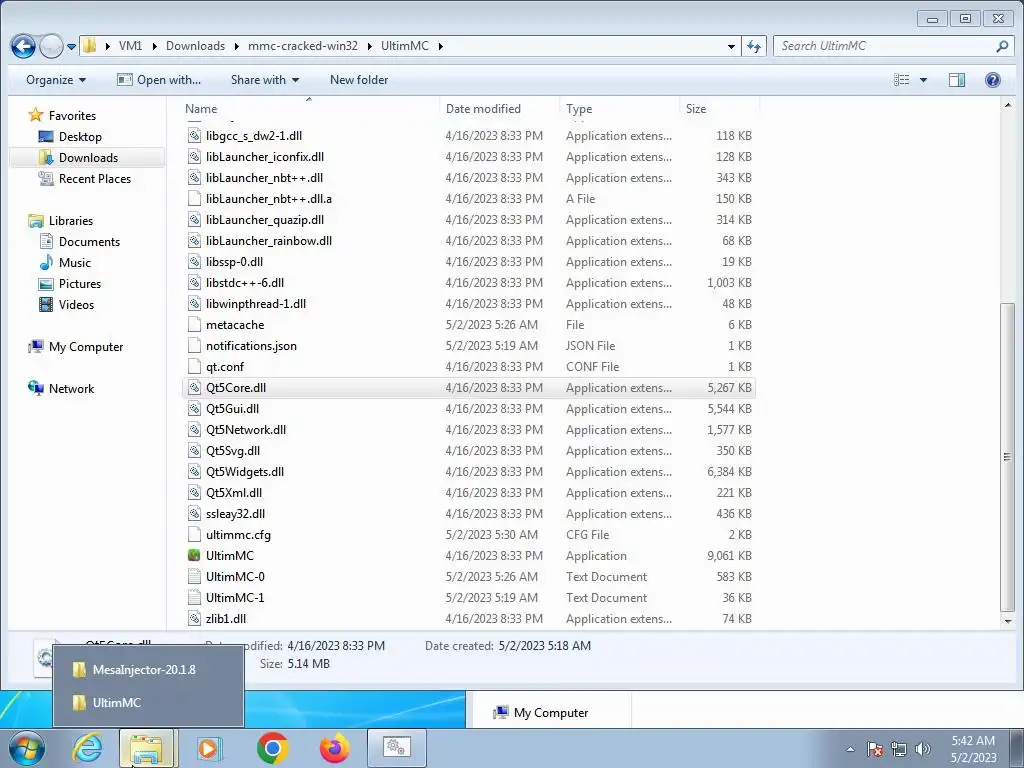Launch Windows Media Player from taskbar

210,748
